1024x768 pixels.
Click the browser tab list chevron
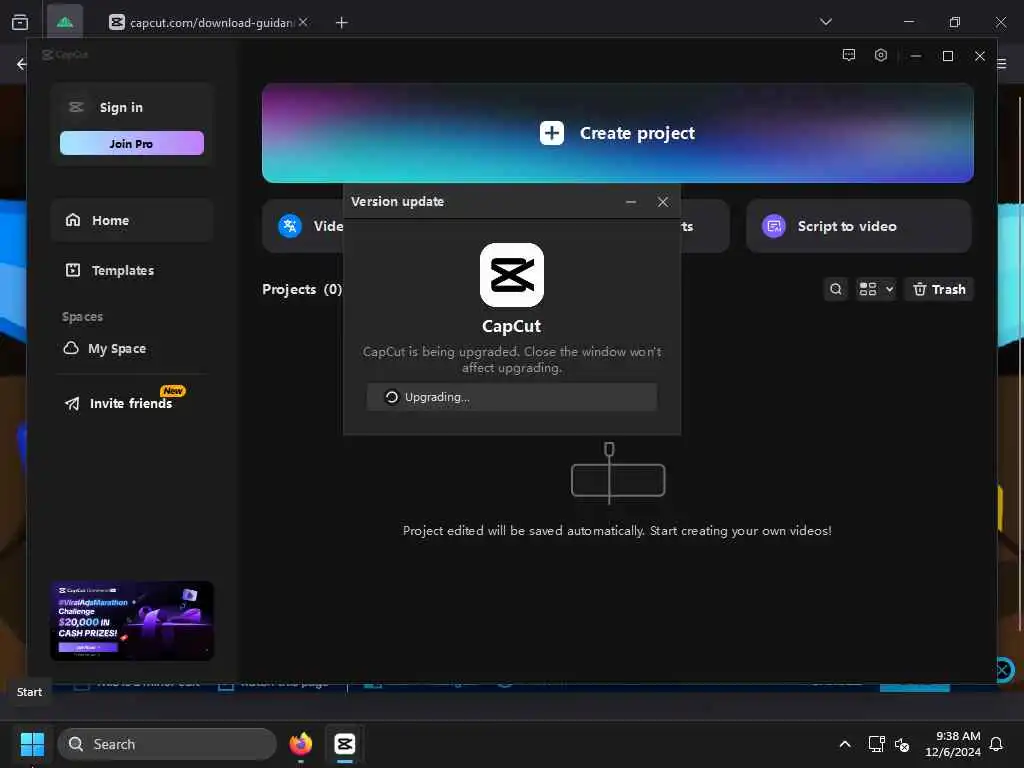[825, 22]
